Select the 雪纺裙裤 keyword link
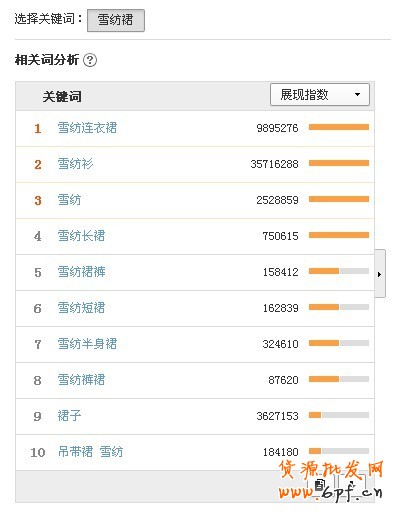Image resolution: width=393 pixels, height=514 pixels. coord(81,272)
